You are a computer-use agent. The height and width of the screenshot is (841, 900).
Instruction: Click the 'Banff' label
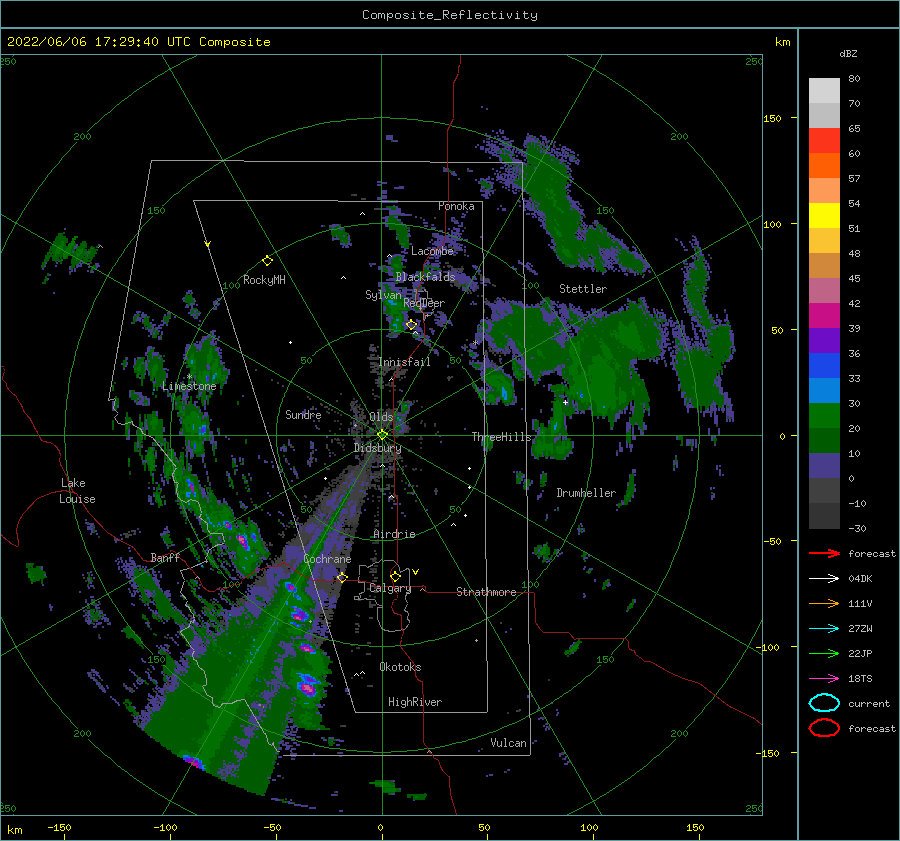[x=165, y=557]
